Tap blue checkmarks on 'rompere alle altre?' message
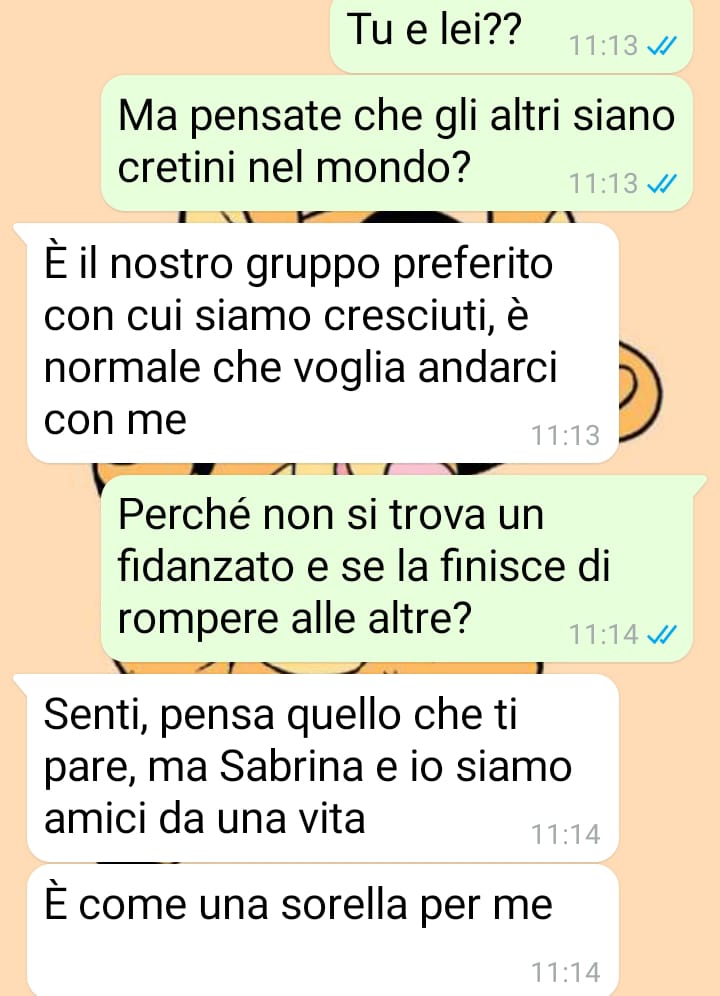Screen dimensions: 720x996 pos(662,634)
